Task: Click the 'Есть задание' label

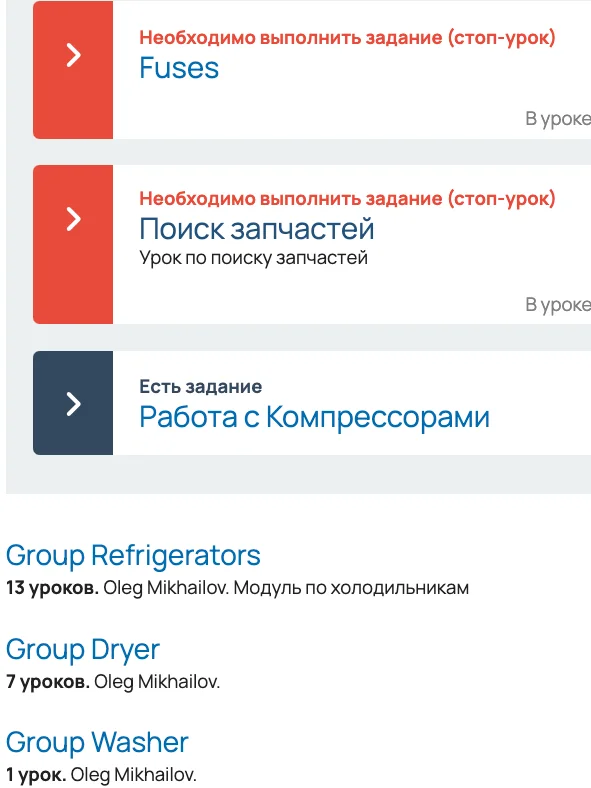Action: pos(201,386)
